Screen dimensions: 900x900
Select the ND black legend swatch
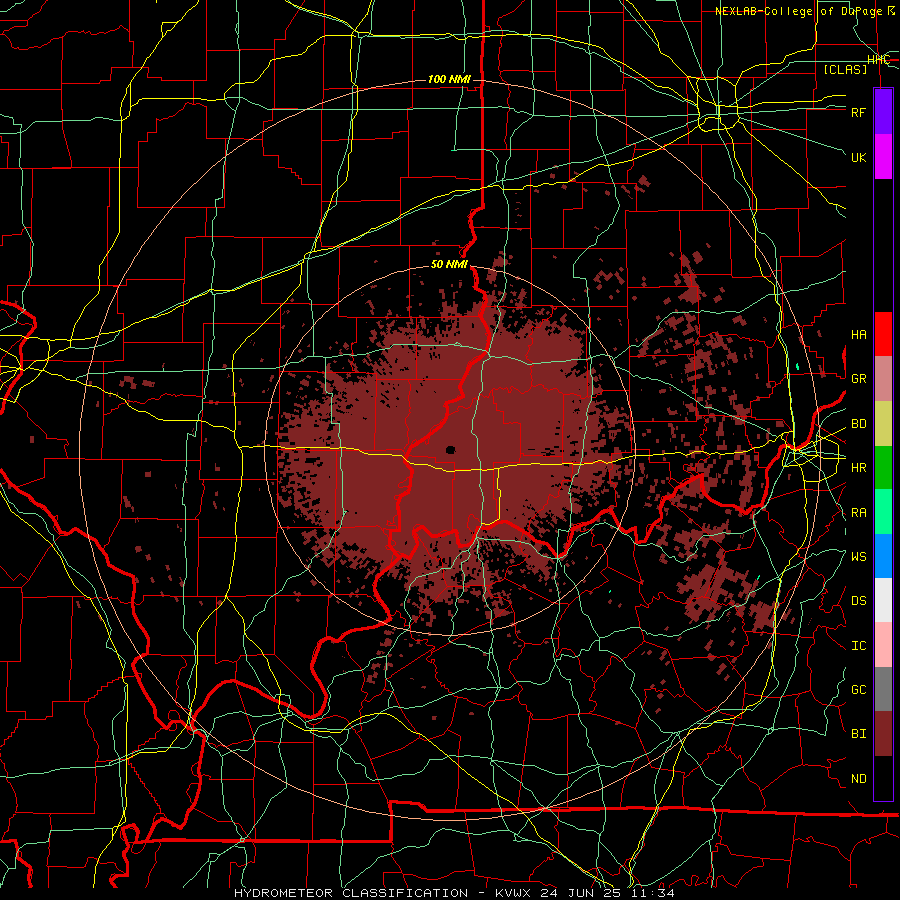tap(883, 778)
